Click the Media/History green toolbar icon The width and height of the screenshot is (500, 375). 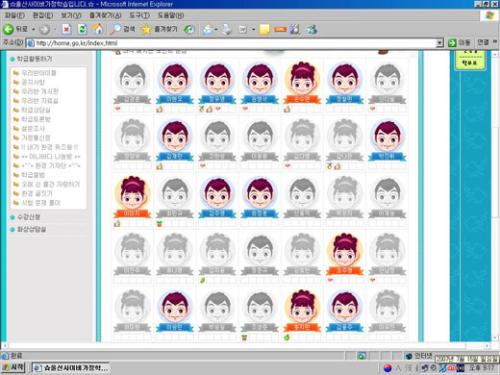point(189,29)
